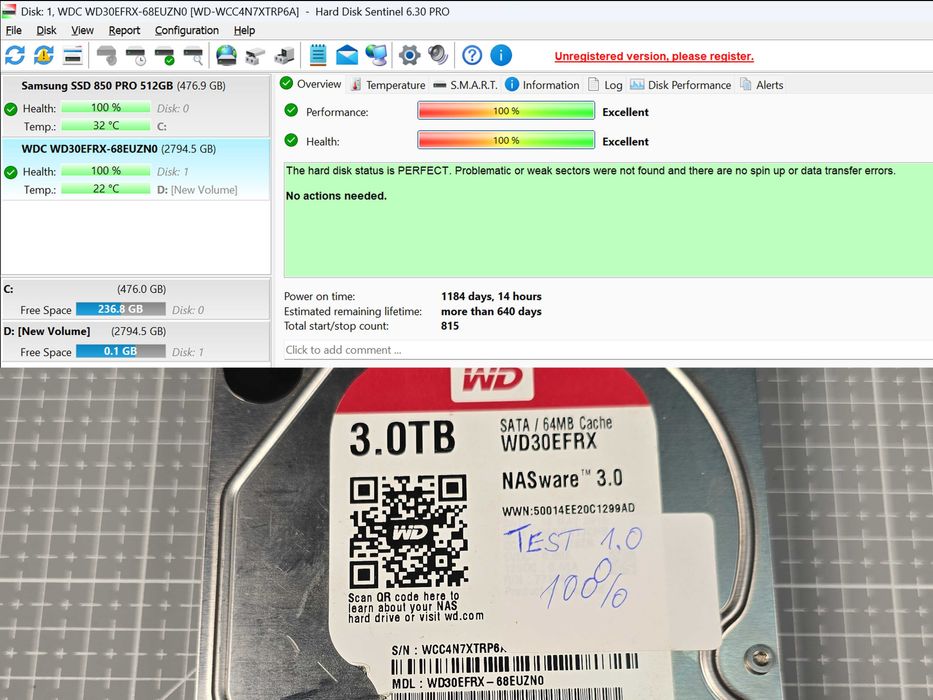Click the WDC disk health 100 % bar
Screen dimensions: 933x700
pos(105,171)
